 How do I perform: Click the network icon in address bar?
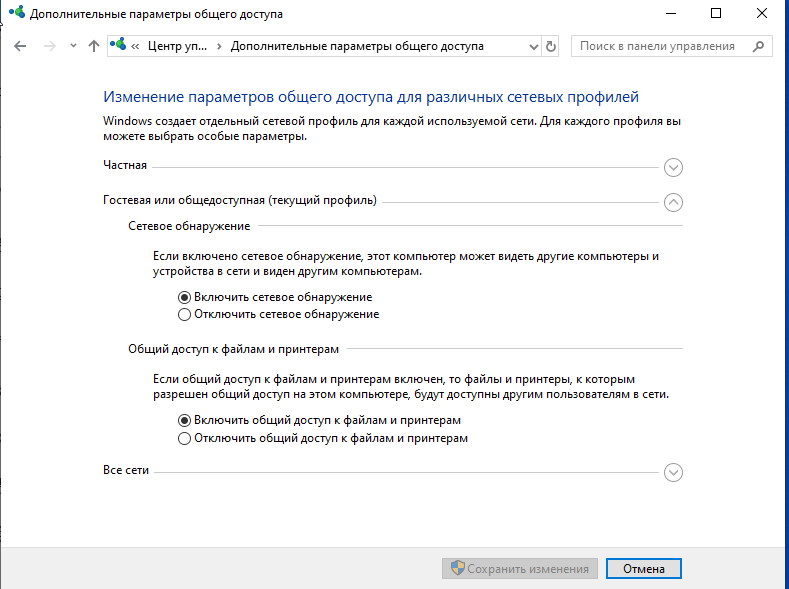click(x=118, y=45)
